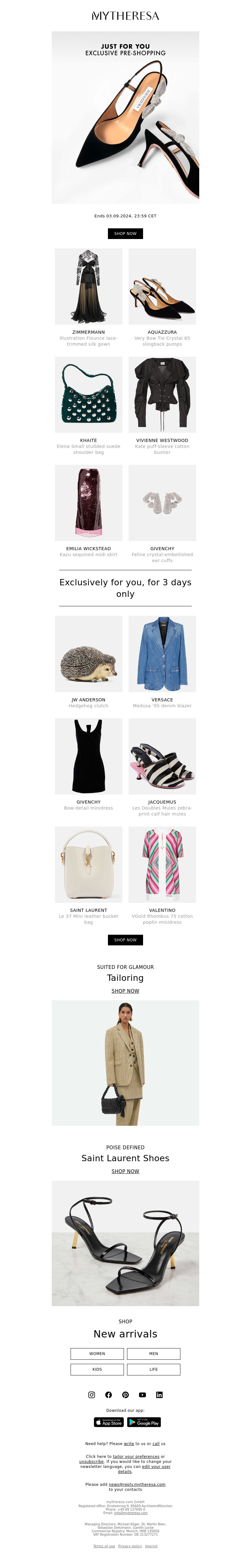View the Khaite studded shoulder bag image
This screenshot has height=1568, width=251.
[88, 395]
